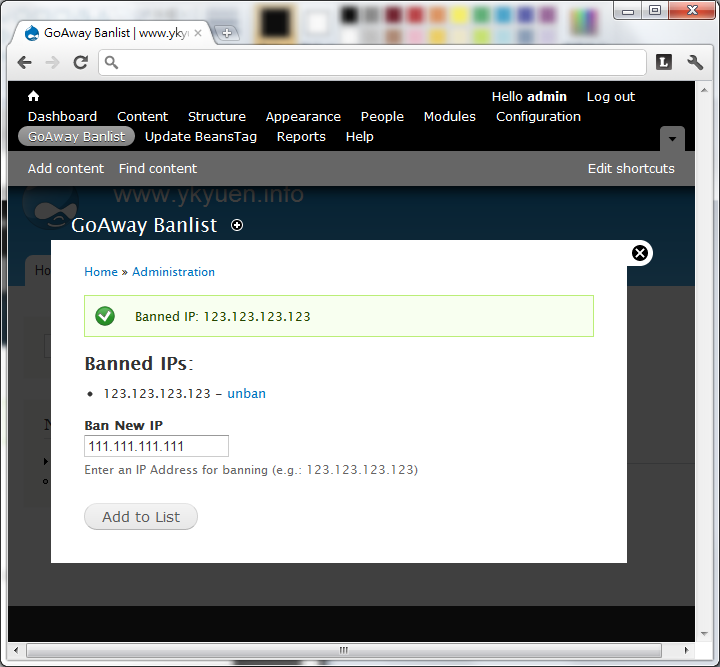This screenshot has height=667, width=720.
Task: Collapse the shortcuts drawer with arrow toggle
Action: click(672, 138)
